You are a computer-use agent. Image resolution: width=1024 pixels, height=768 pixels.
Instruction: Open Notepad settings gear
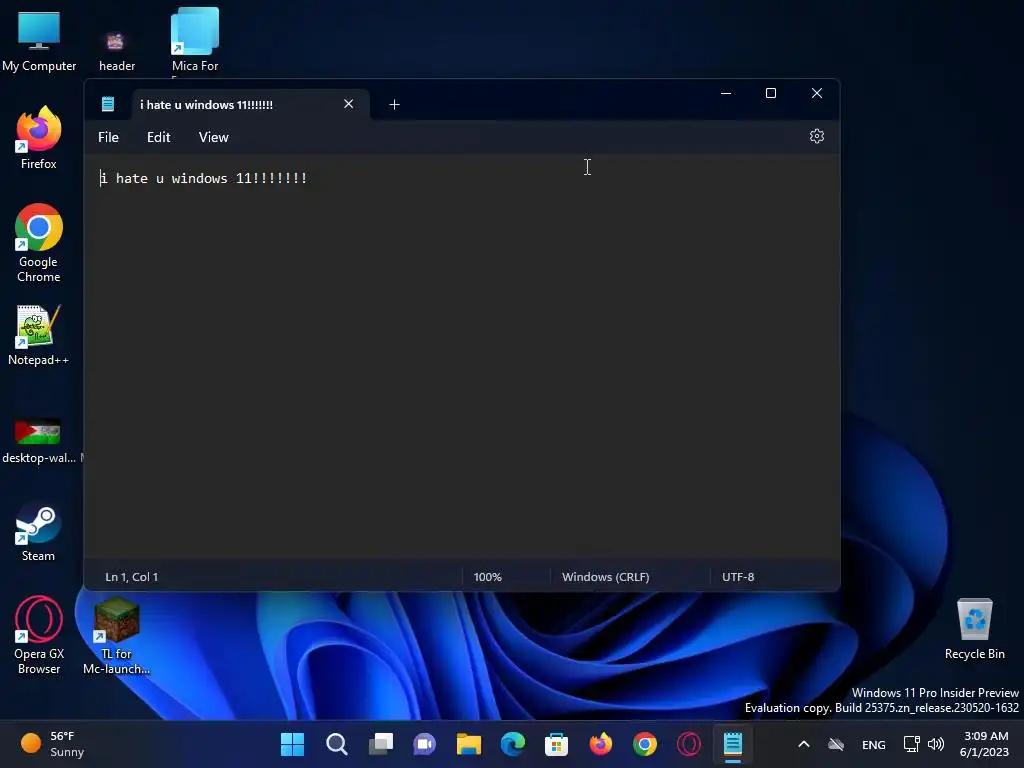click(816, 136)
